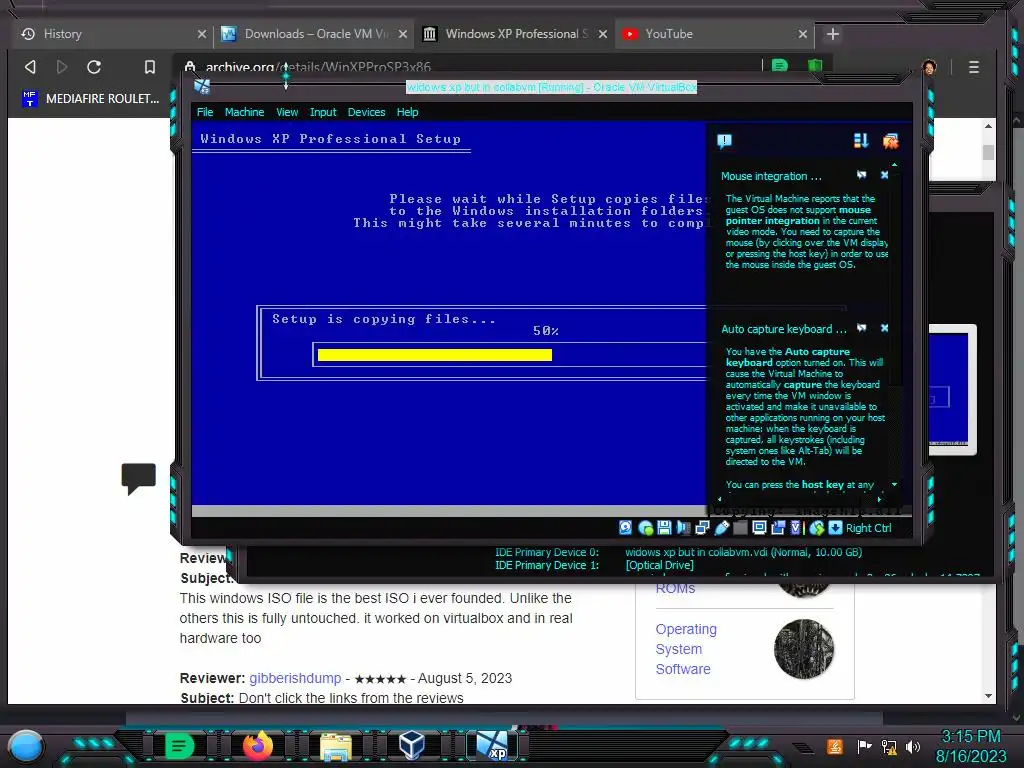This screenshot has height=768, width=1024.
Task: Click the browser profile avatar icon
Action: click(929, 67)
